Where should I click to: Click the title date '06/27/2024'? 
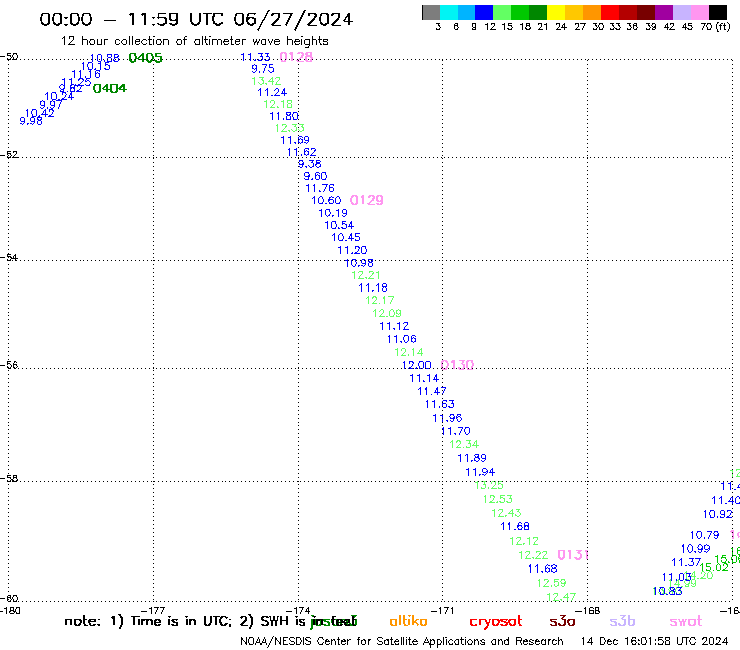point(293,19)
